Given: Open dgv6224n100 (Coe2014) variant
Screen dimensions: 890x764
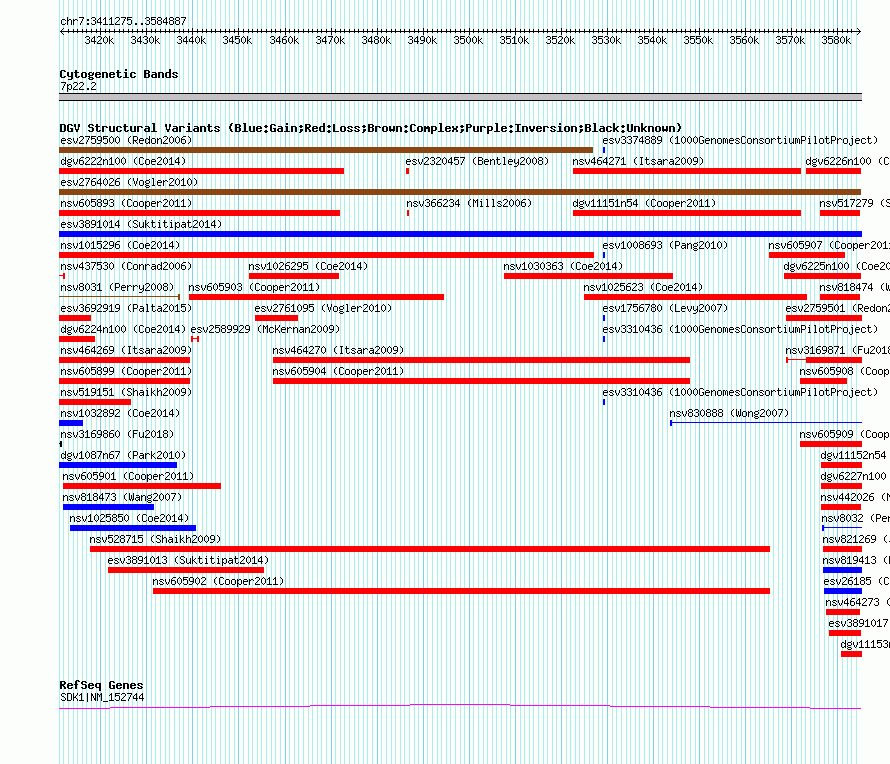Looking at the screenshot, I should click(x=123, y=329).
